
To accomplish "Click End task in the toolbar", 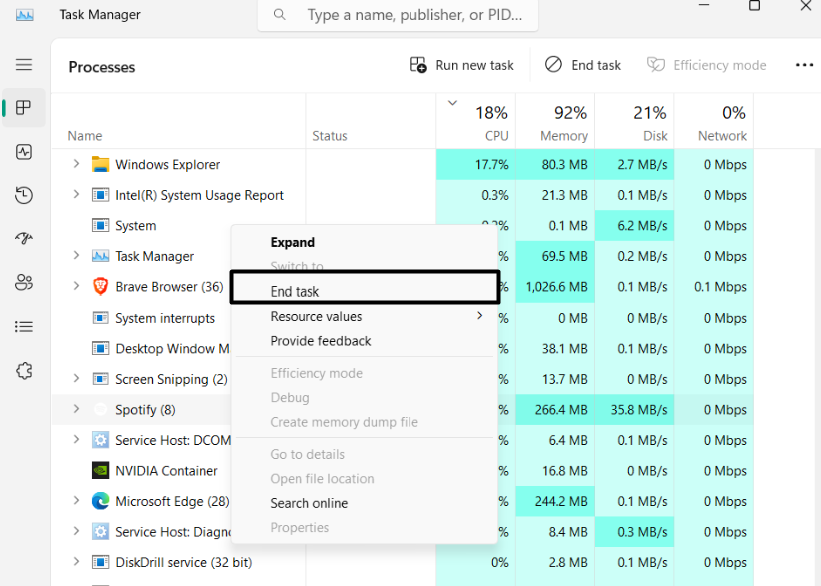I will point(583,65).
